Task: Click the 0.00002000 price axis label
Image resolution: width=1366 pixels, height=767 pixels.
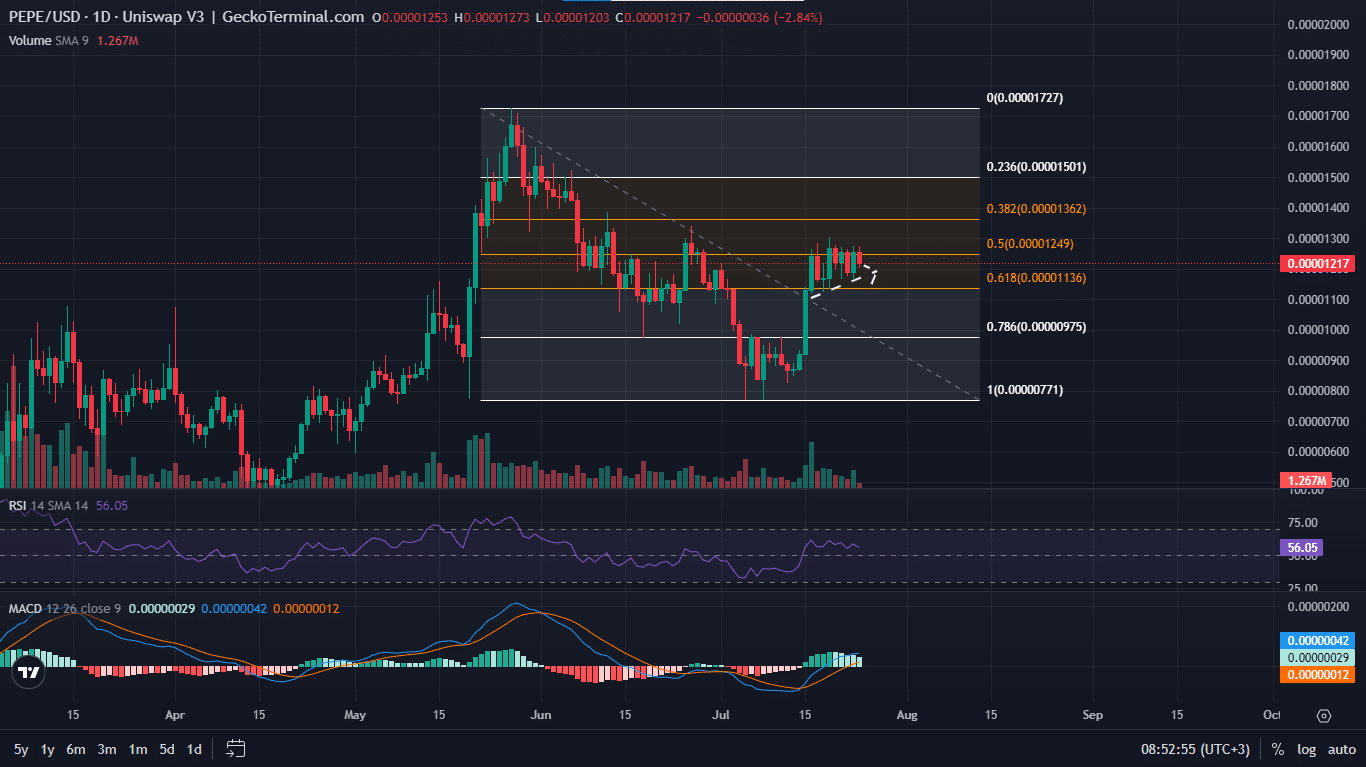Action: 1318,25
